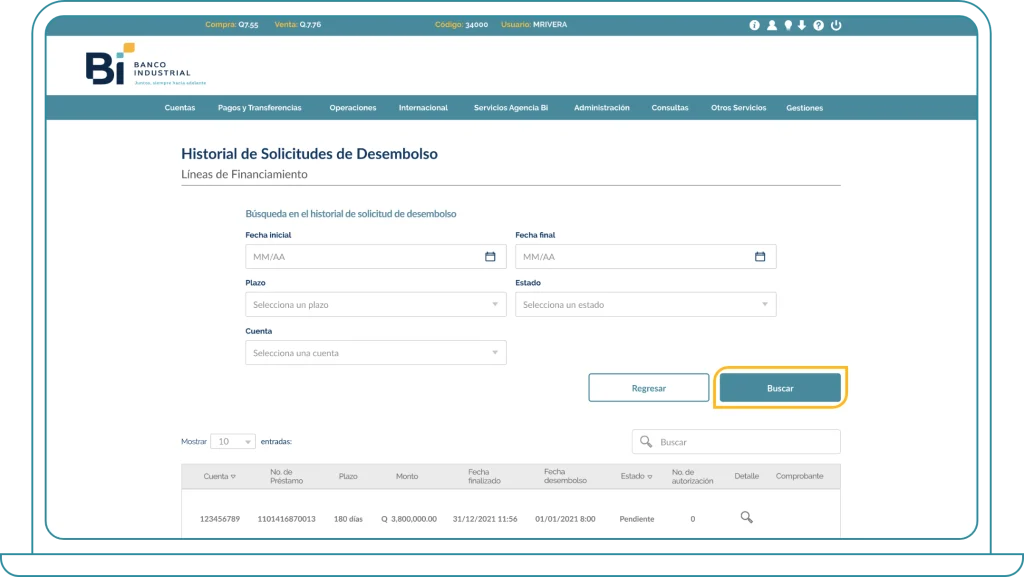The width and height of the screenshot is (1024, 577).
Task: Open calendar picker for Fecha final
Action: click(x=760, y=257)
